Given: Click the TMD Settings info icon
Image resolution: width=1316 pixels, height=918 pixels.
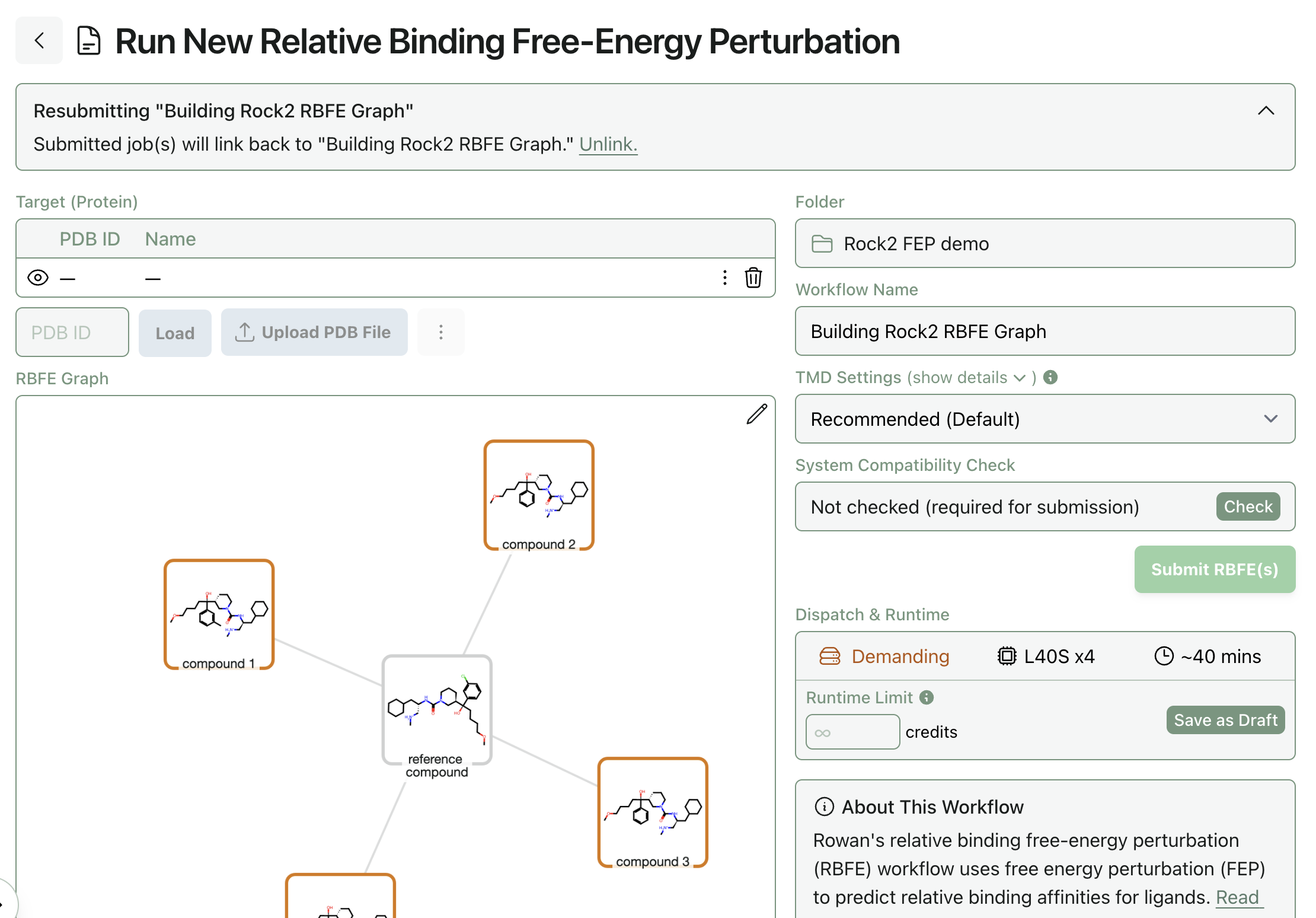Looking at the screenshot, I should click(1050, 377).
